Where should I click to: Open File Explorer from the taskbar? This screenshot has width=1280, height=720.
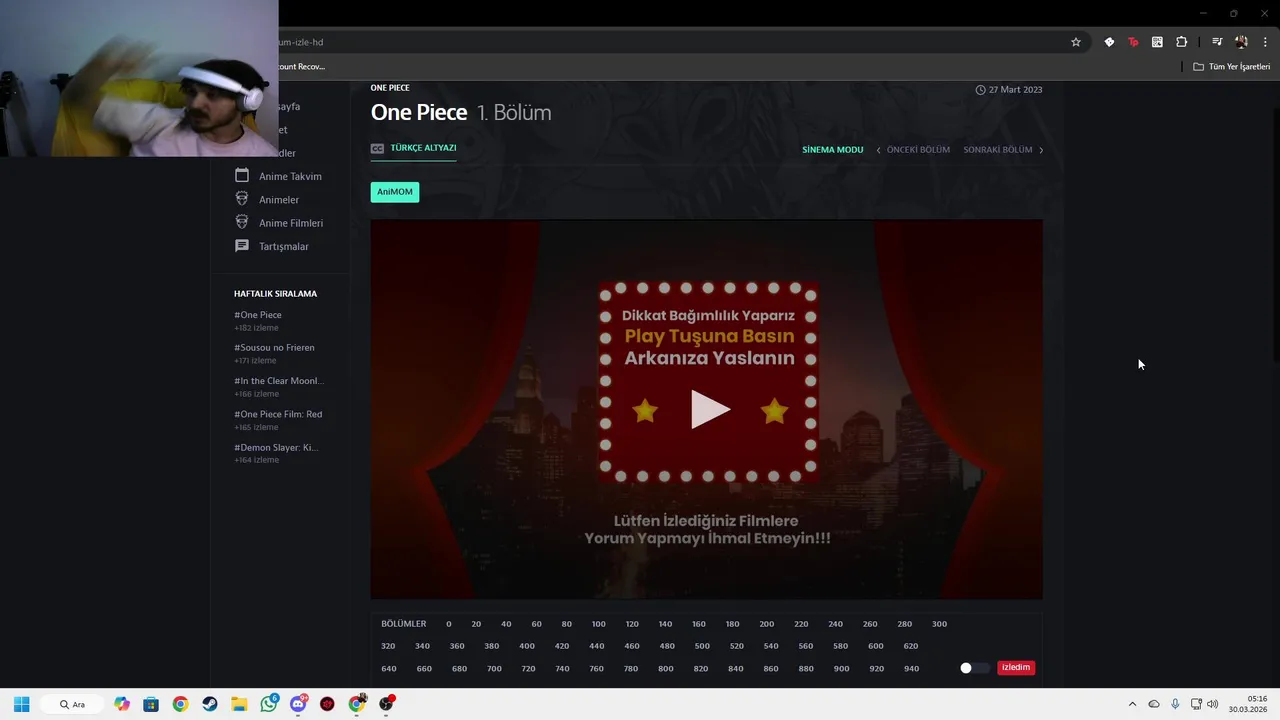[239, 704]
